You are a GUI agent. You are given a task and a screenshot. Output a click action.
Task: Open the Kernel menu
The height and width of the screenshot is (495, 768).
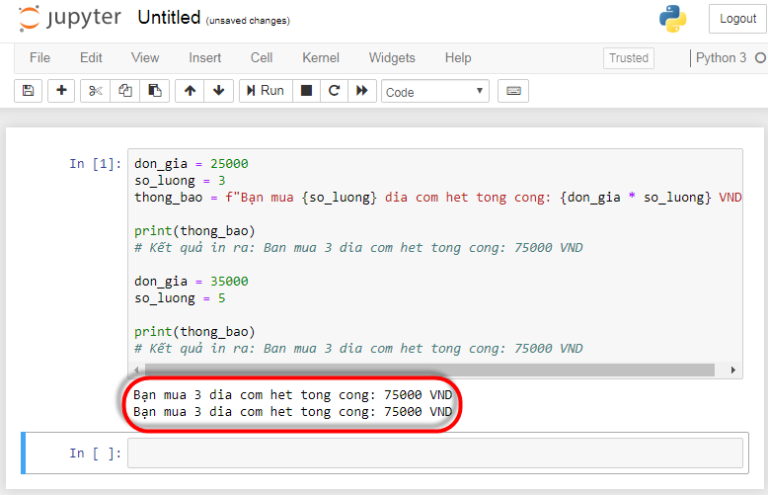click(x=320, y=58)
